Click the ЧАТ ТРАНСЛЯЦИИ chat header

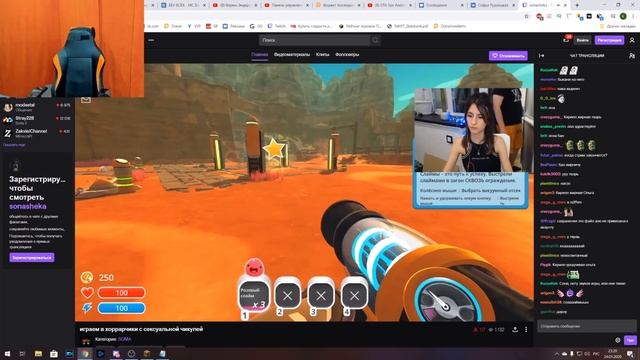click(x=587, y=56)
